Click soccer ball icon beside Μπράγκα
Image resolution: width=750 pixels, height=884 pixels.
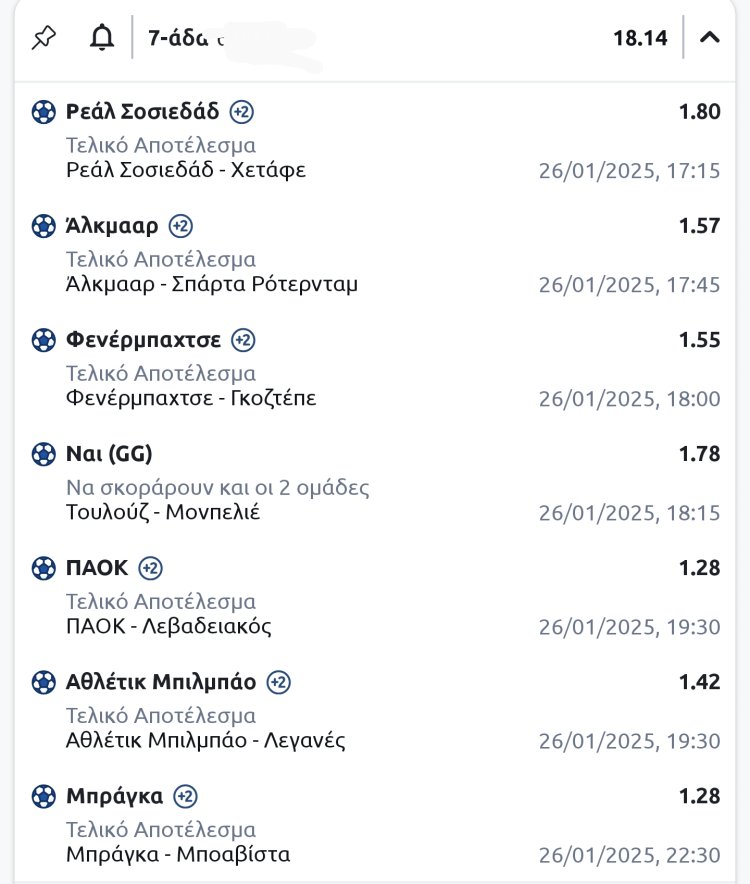(44, 796)
